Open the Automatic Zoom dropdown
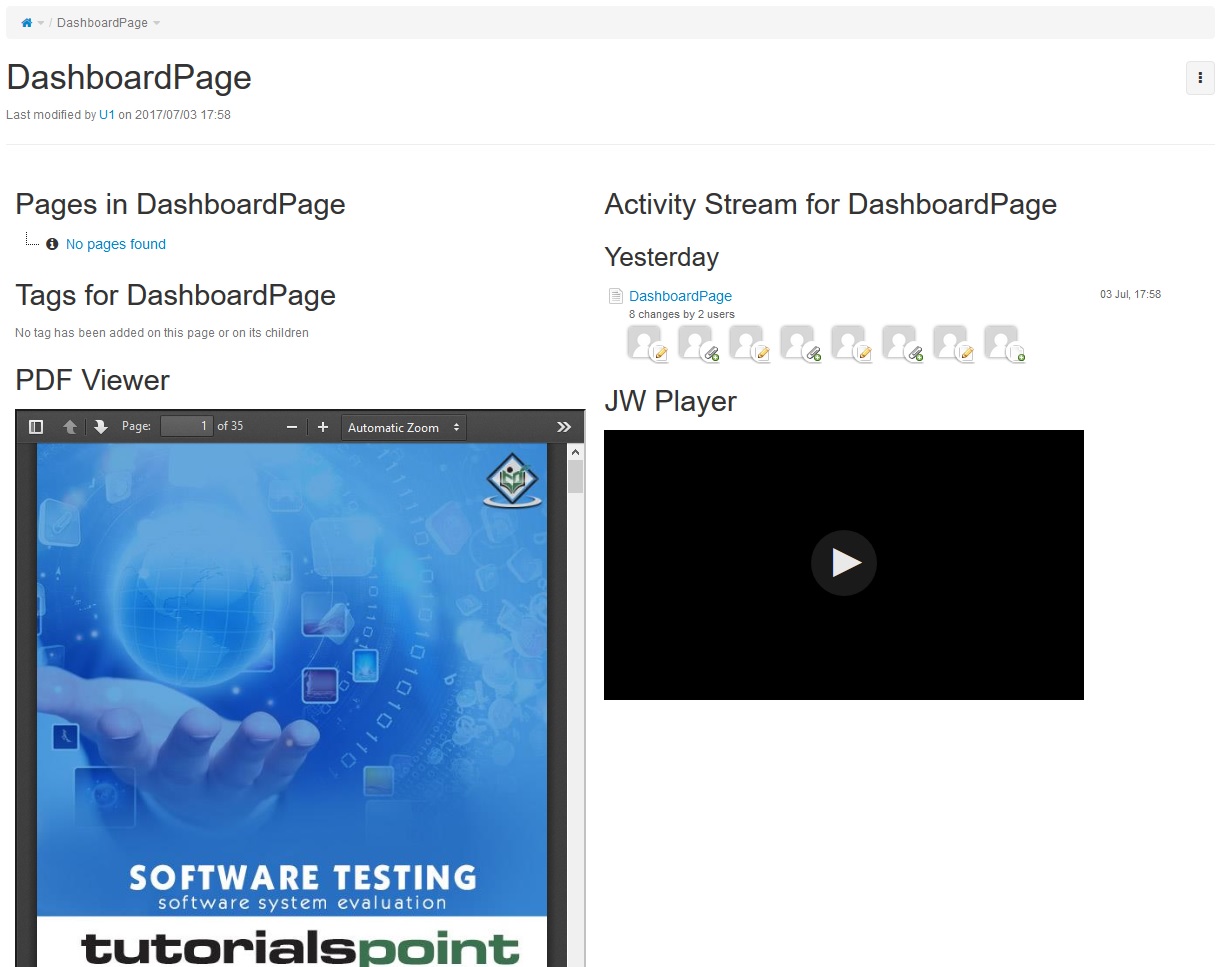Image resolution: width=1222 pixels, height=967 pixels. pos(403,427)
